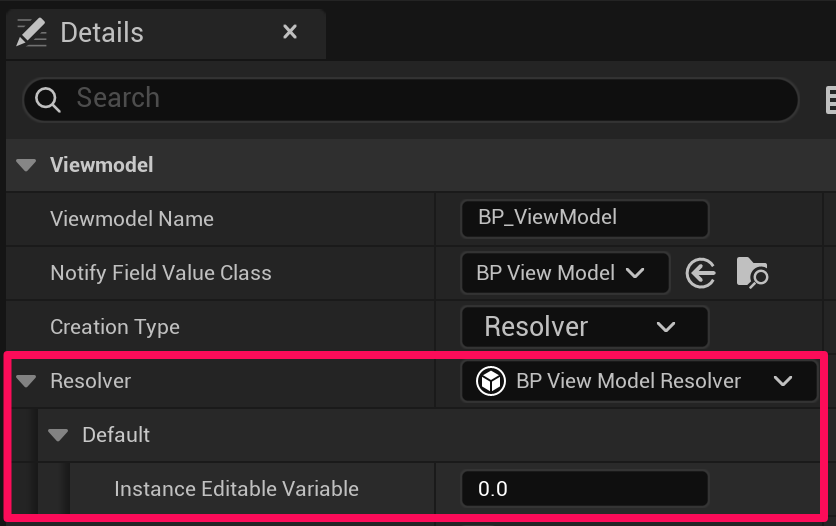Click the pencil icon on Details tab
This screenshot has width=836, height=526.
(31, 32)
